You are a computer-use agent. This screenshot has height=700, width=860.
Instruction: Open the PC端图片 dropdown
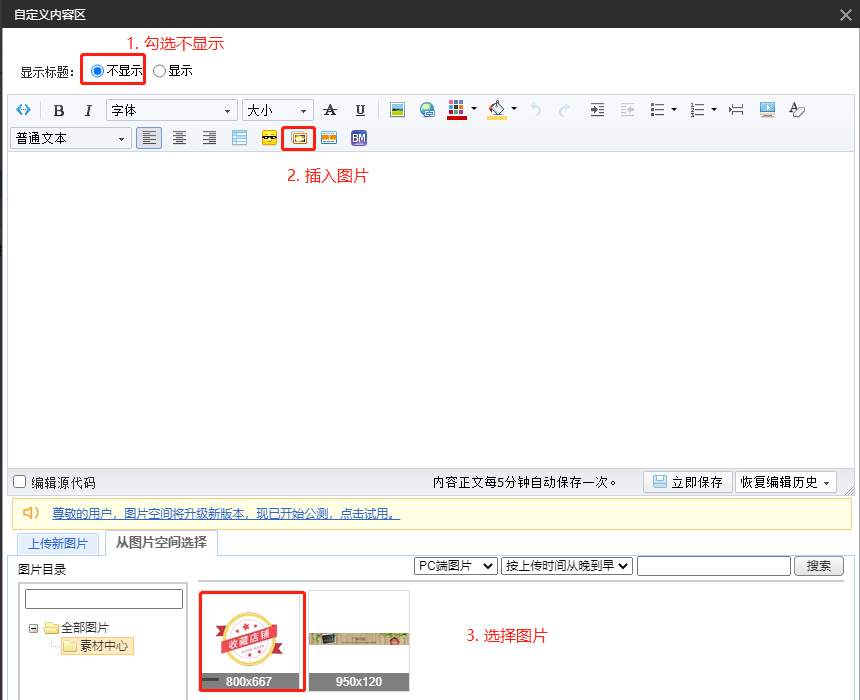[x=456, y=566]
